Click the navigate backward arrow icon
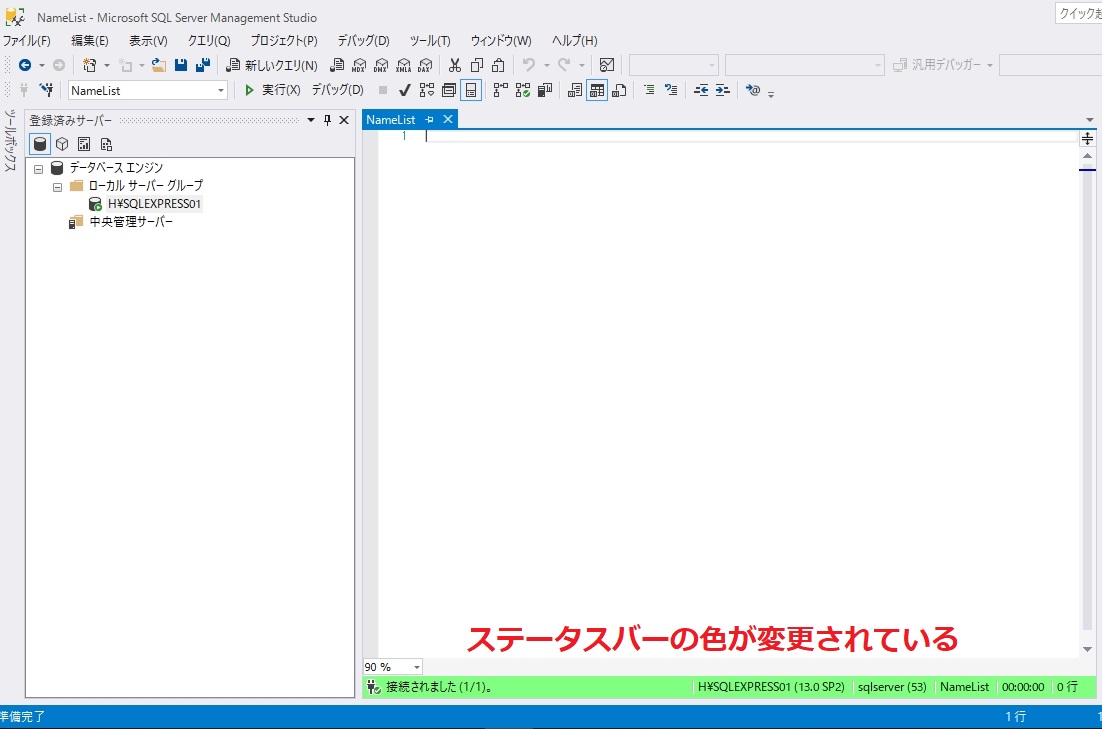 coord(25,65)
